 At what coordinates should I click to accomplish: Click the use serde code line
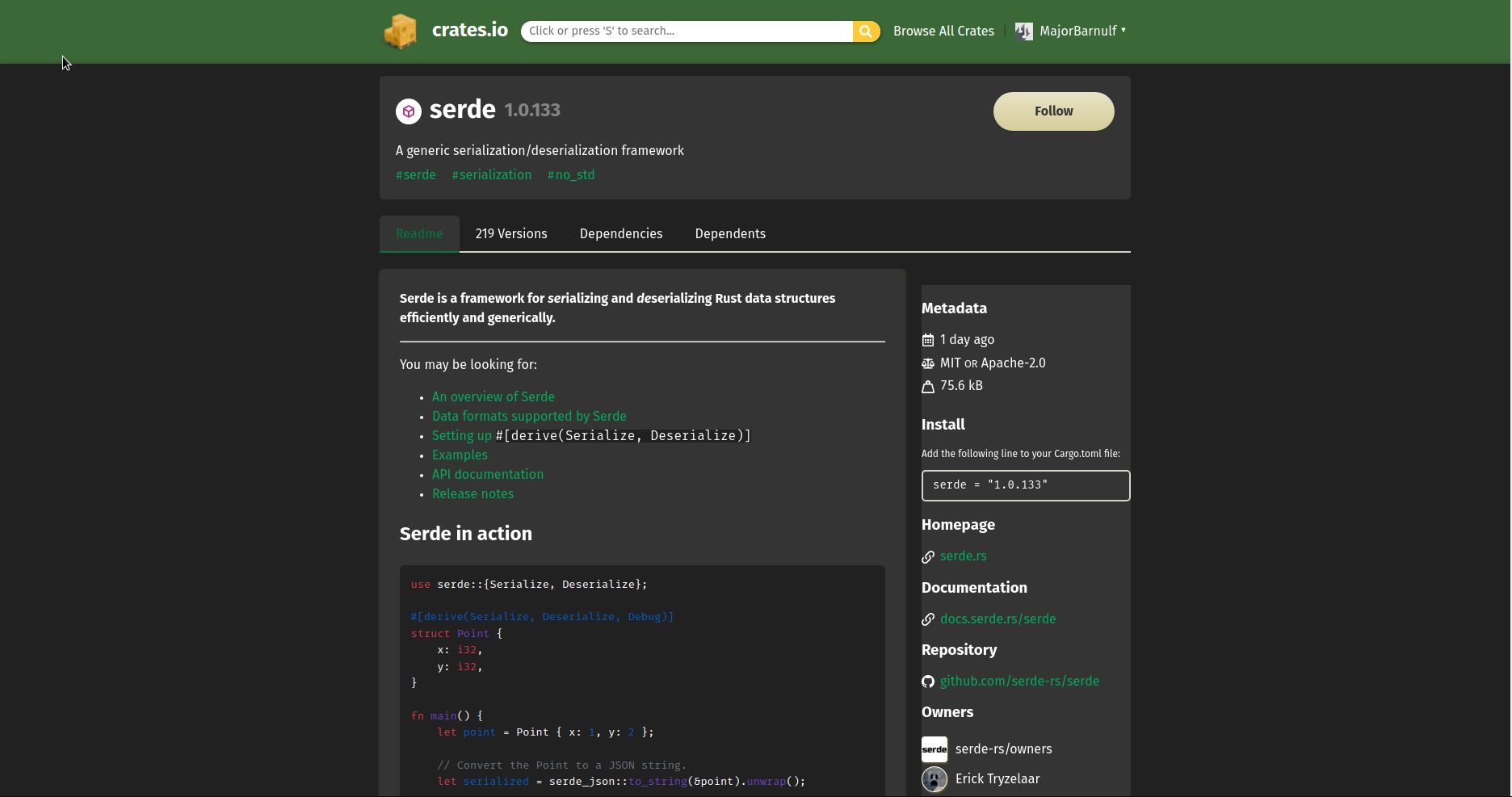(529, 585)
